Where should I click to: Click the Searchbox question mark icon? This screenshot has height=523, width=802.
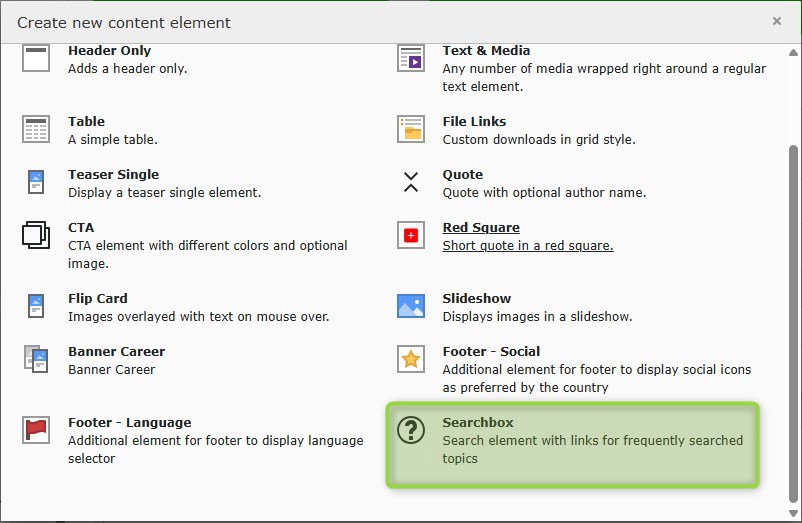pyautogui.click(x=411, y=430)
